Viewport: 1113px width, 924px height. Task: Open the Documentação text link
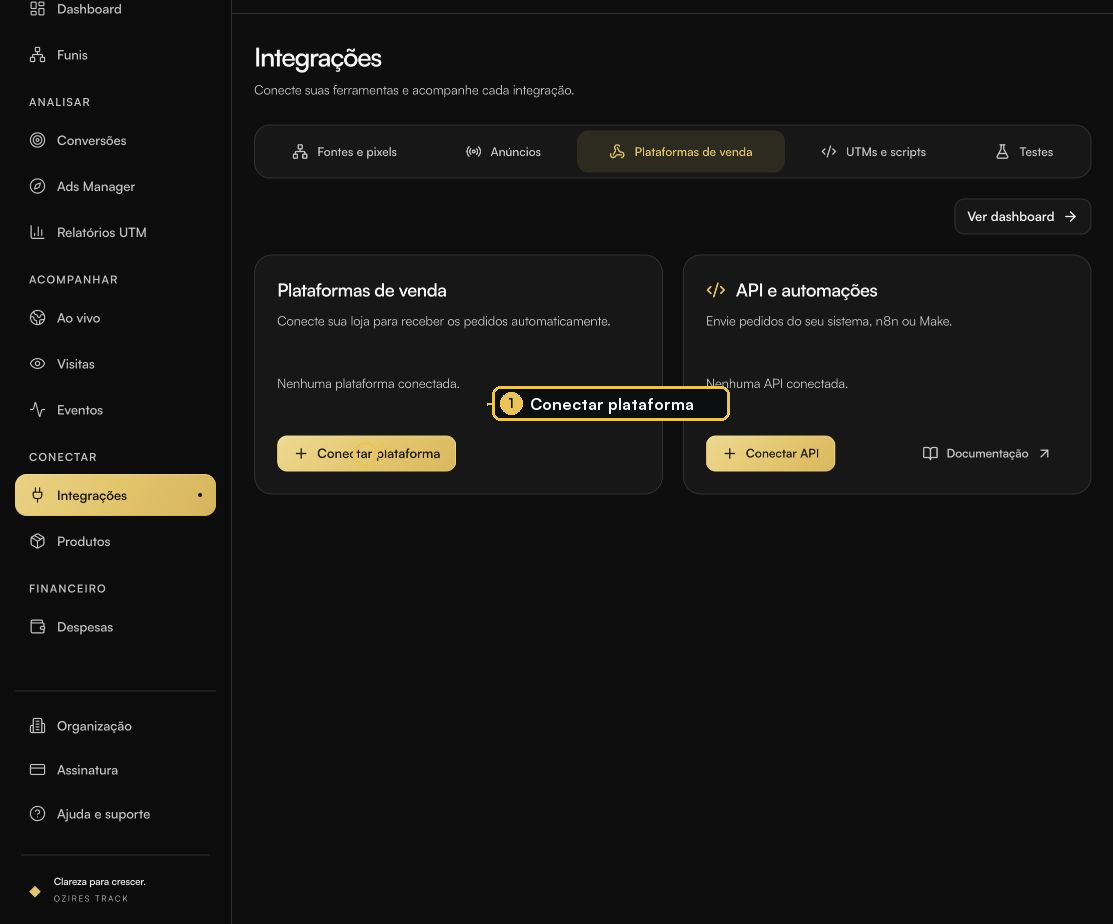[987, 453]
